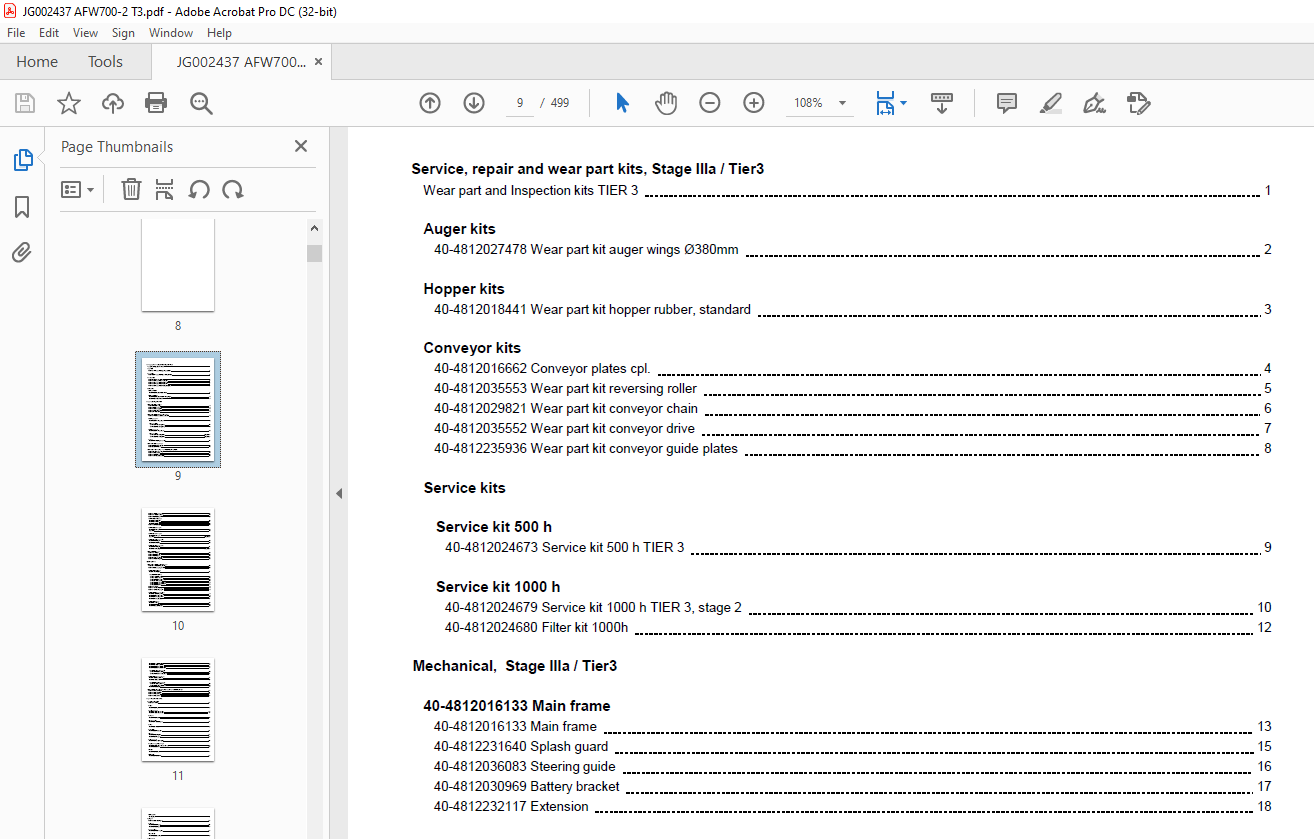Select page 10 thumbnail
This screenshot has width=1314, height=839.
point(178,560)
